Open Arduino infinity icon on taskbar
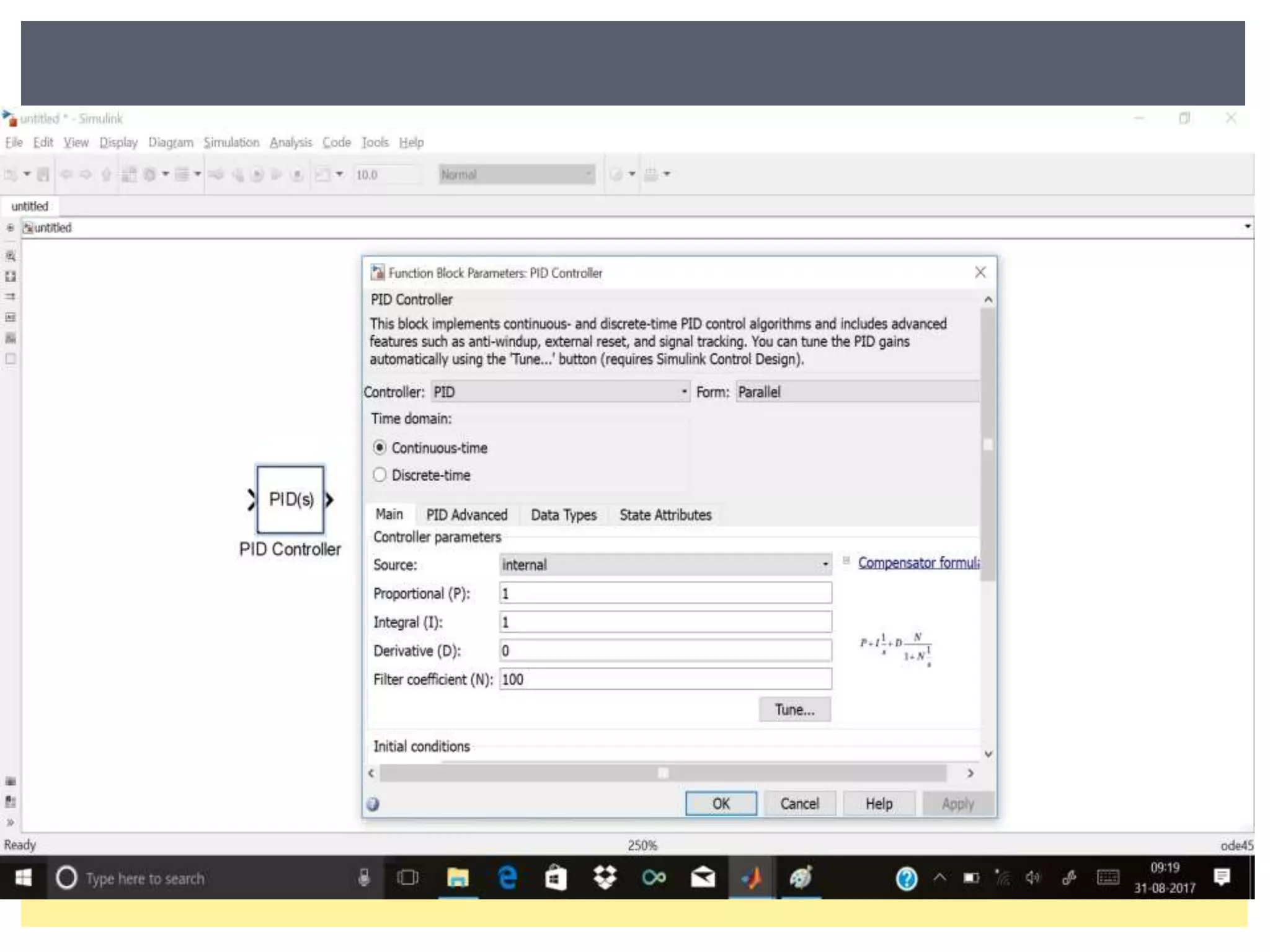This screenshot has height=952, width=1270. [x=654, y=878]
